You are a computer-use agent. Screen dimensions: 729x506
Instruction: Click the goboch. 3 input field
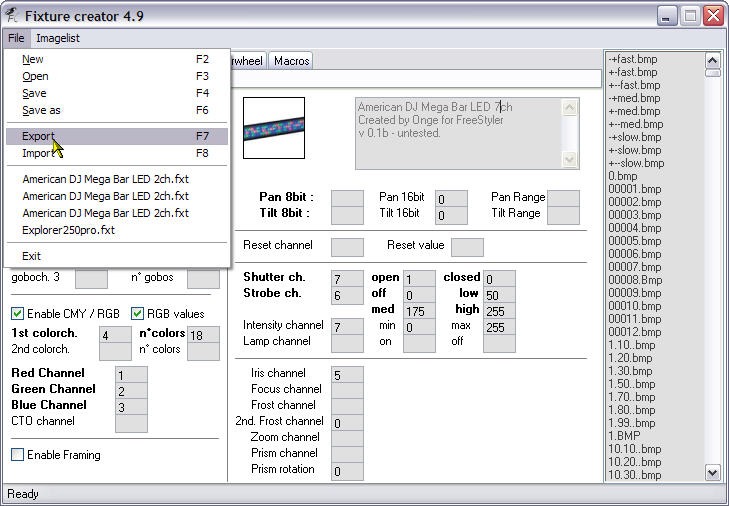click(92, 279)
